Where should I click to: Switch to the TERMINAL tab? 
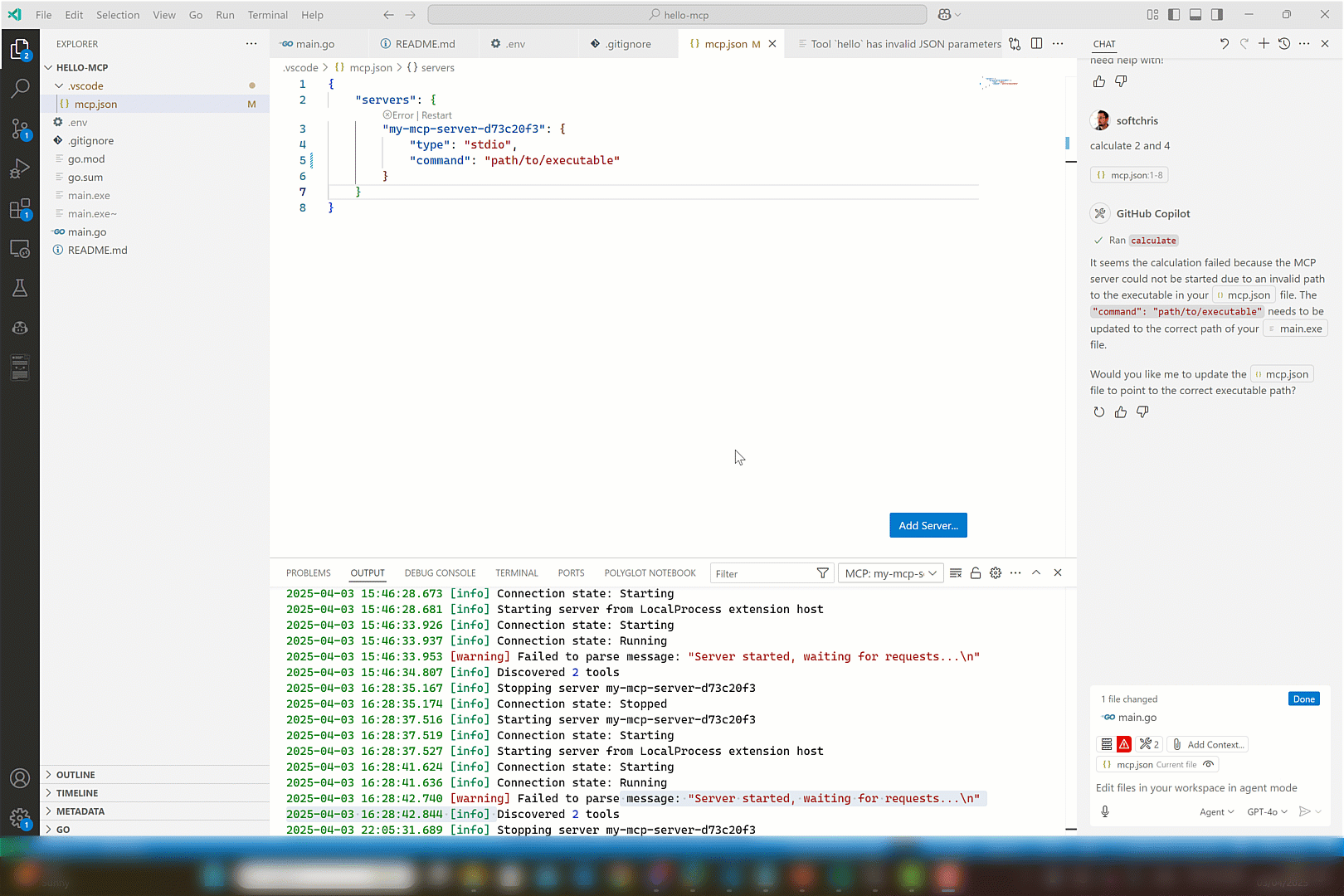(x=516, y=572)
